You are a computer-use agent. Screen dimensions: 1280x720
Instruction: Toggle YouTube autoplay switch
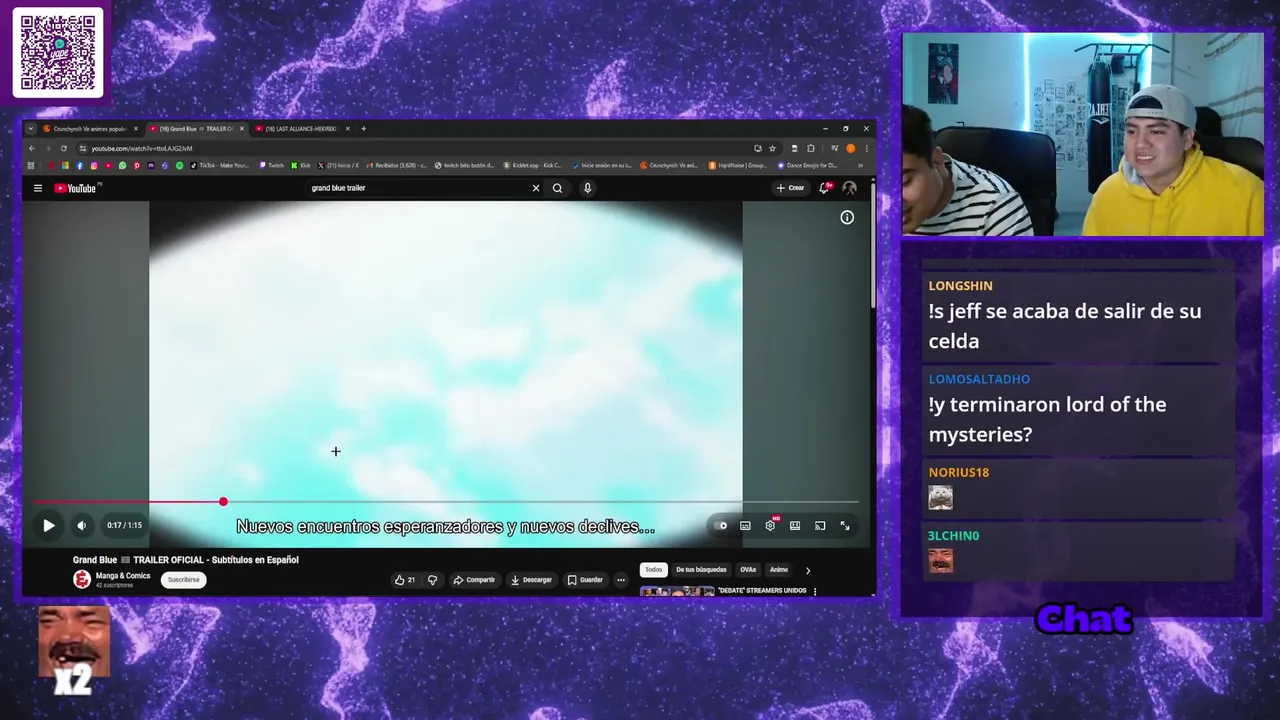[721, 525]
